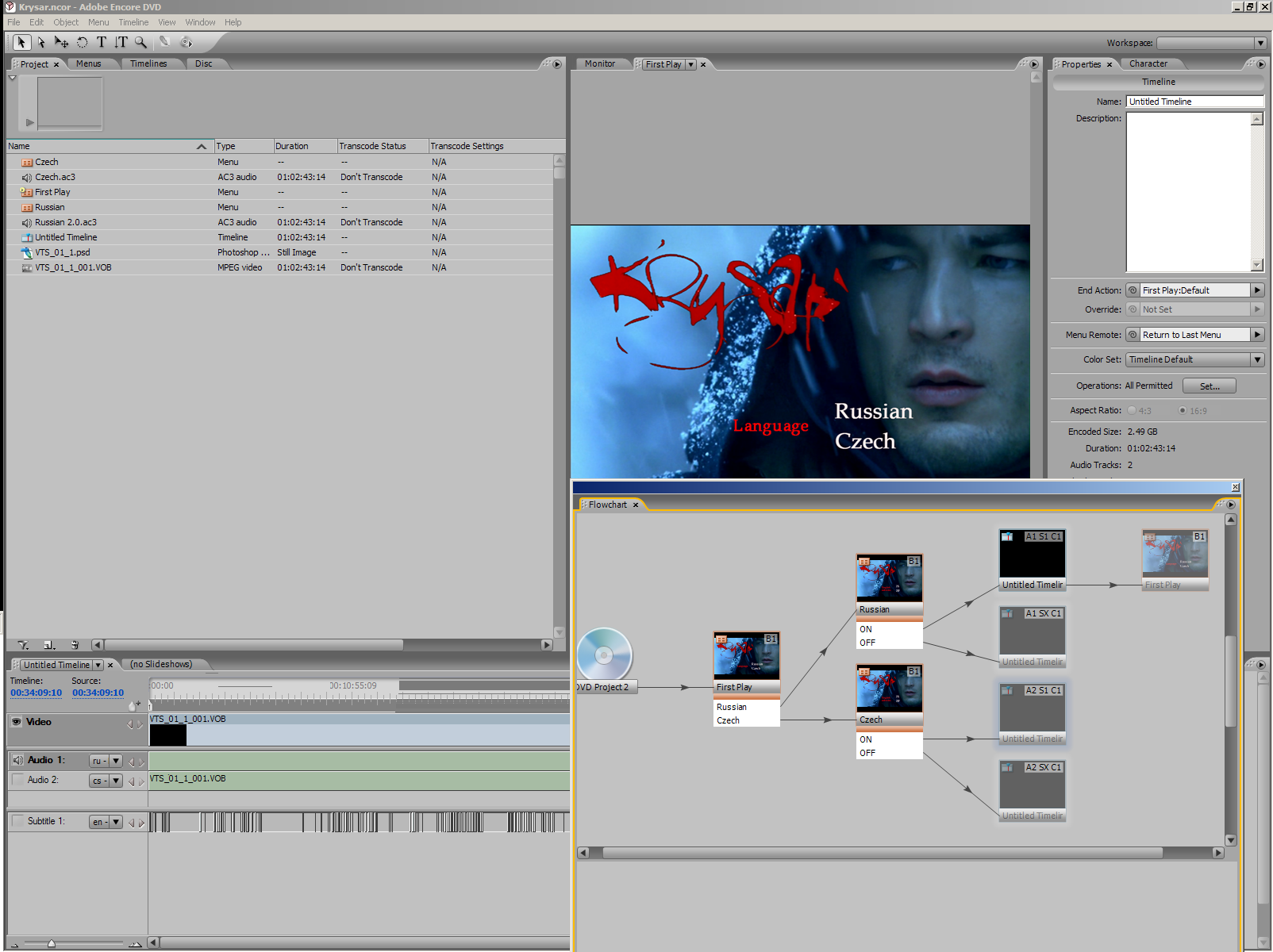
Task: Click Russian button in menu preview
Action: [874, 411]
